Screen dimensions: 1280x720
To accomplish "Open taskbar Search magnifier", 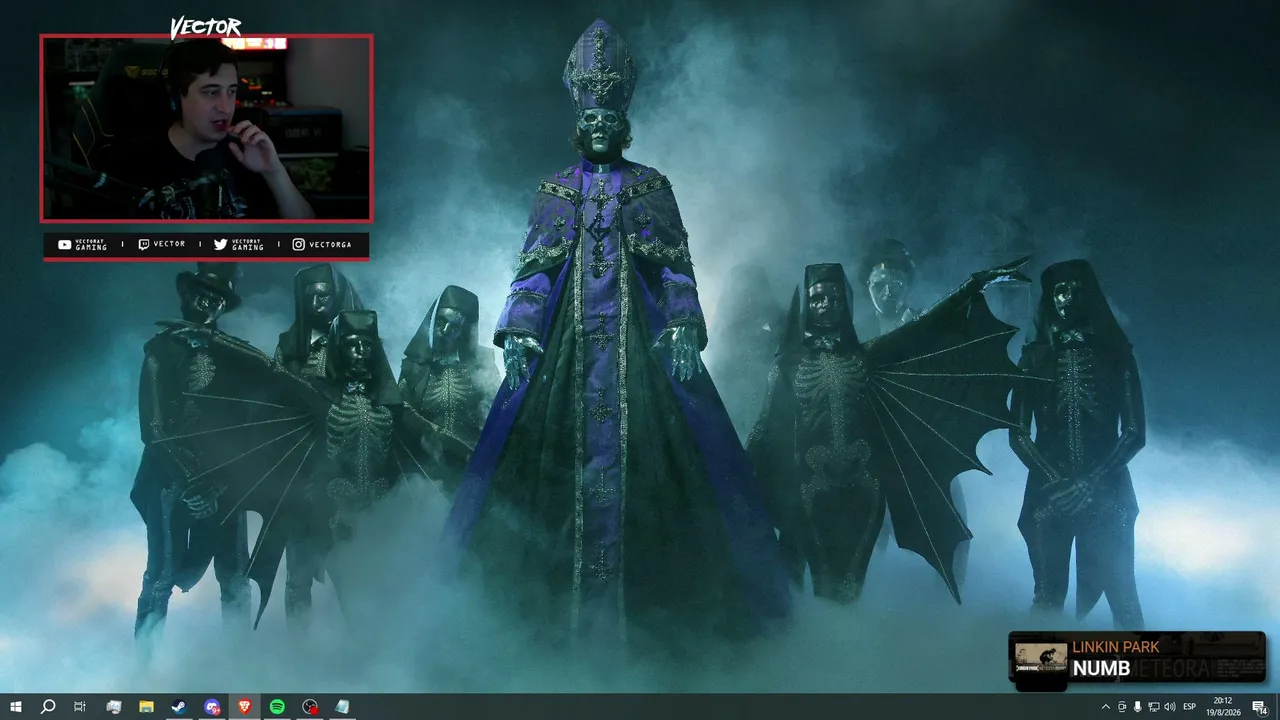I will (x=48, y=707).
